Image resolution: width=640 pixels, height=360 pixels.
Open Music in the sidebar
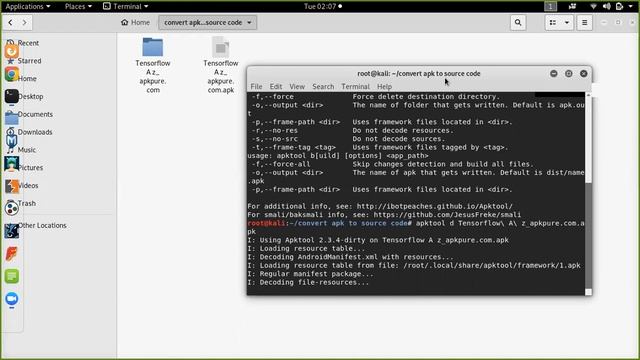(x=27, y=150)
